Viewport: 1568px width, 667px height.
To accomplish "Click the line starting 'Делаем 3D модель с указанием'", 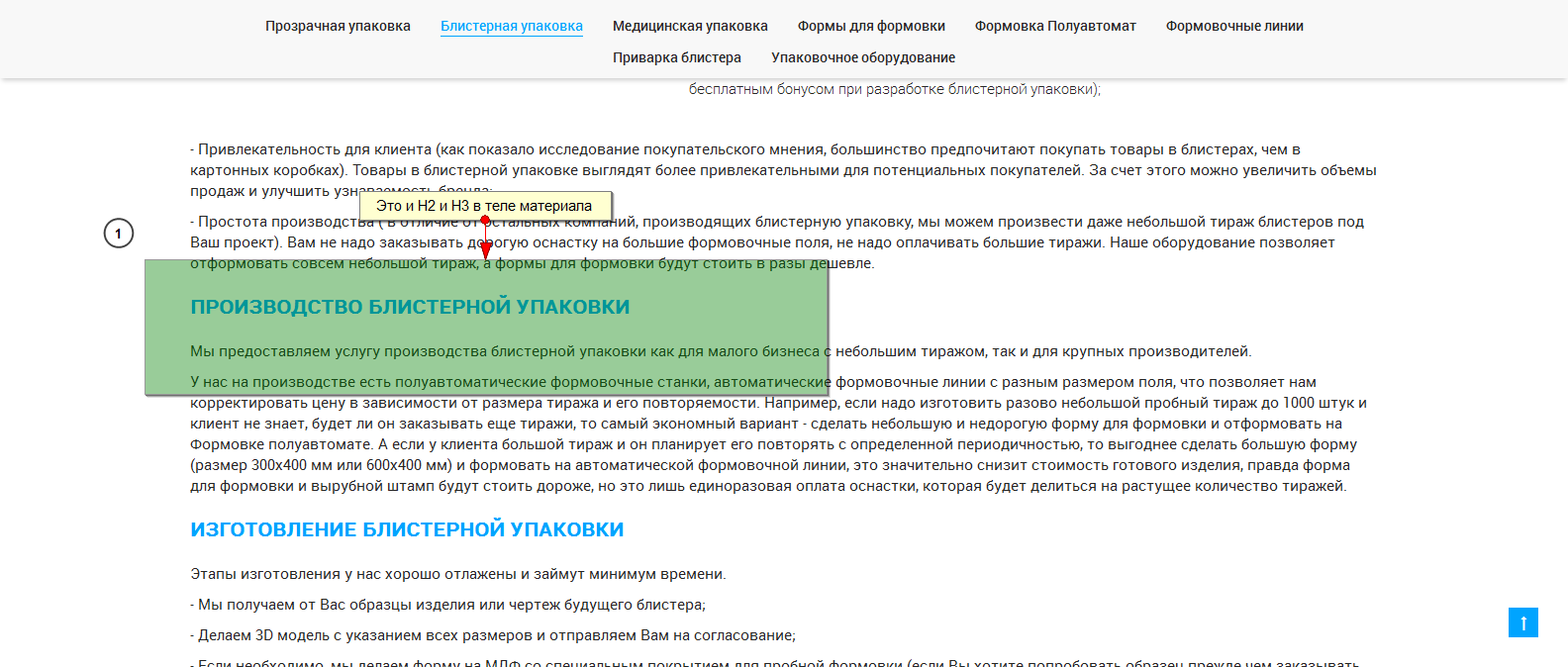I will [x=493, y=635].
